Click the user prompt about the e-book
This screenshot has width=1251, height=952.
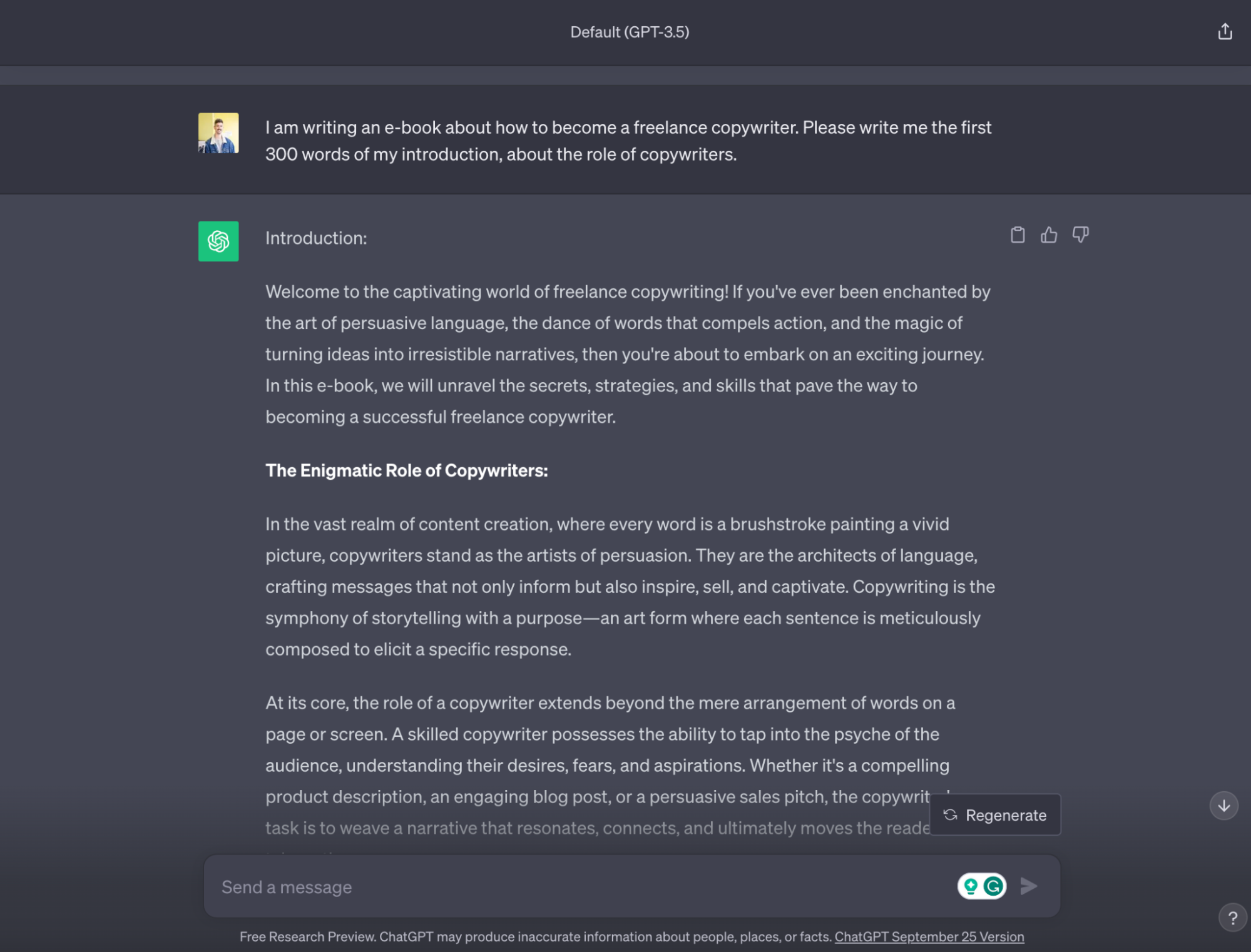[628, 141]
